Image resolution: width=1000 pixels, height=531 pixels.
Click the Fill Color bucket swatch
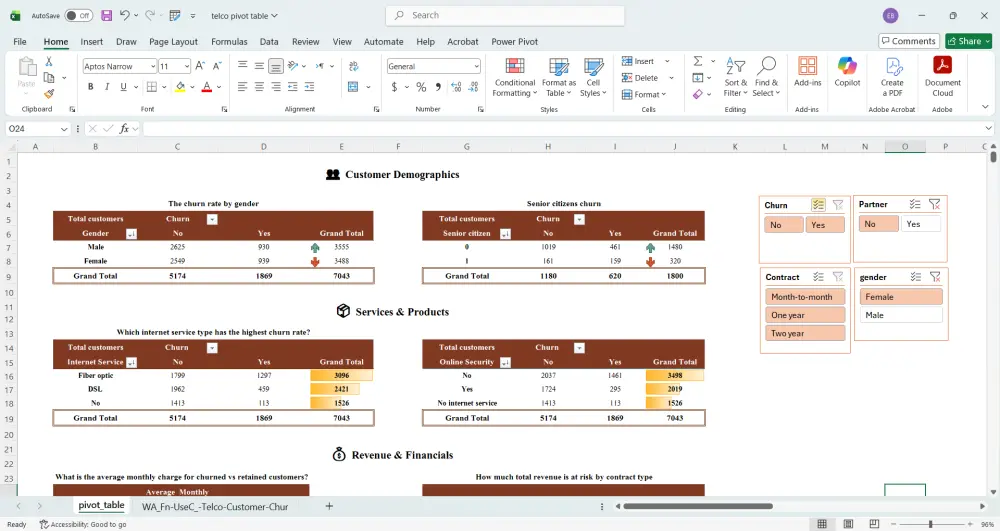coord(180,87)
